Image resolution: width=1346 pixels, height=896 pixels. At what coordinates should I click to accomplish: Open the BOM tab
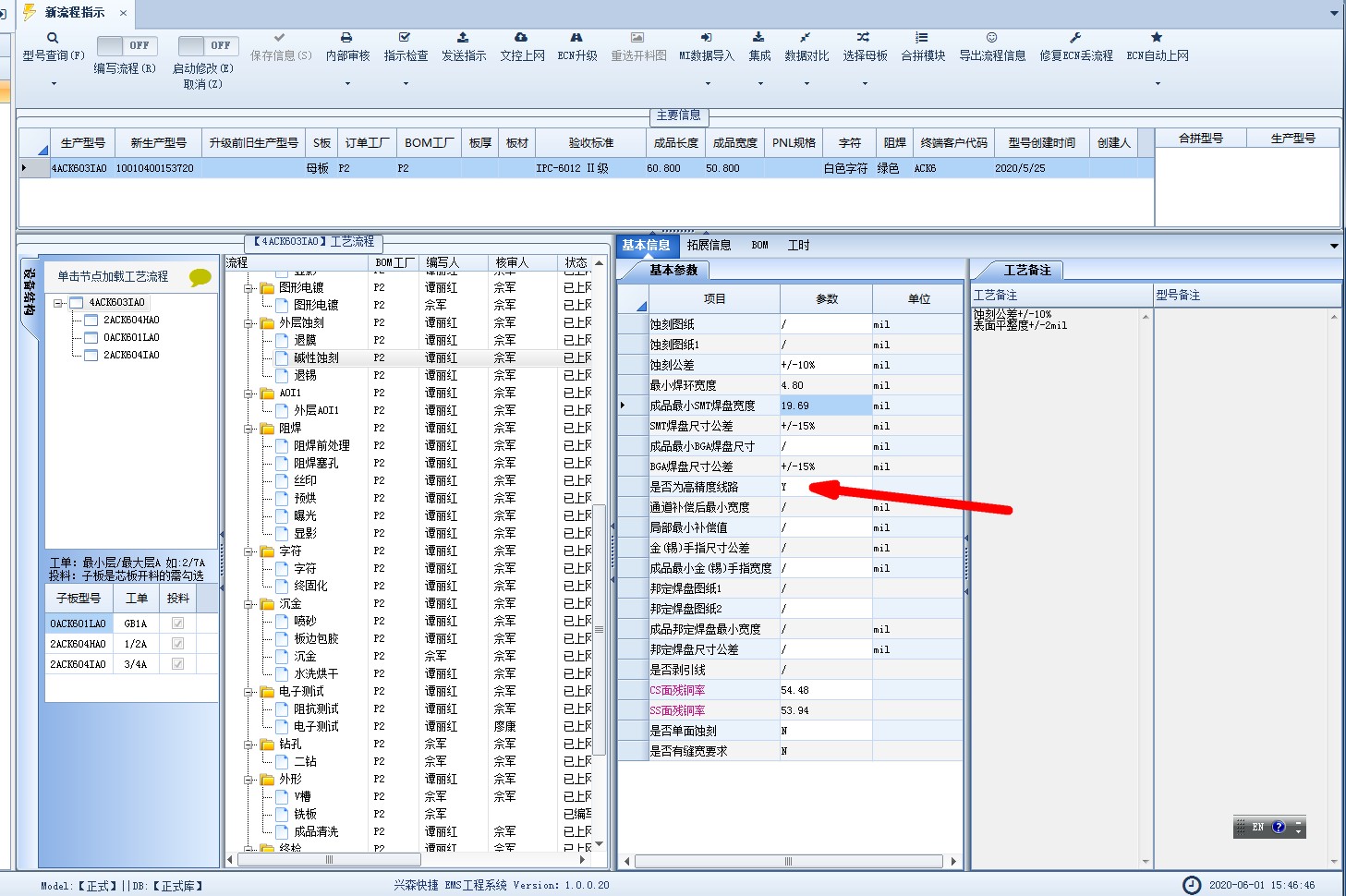tap(759, 245)
